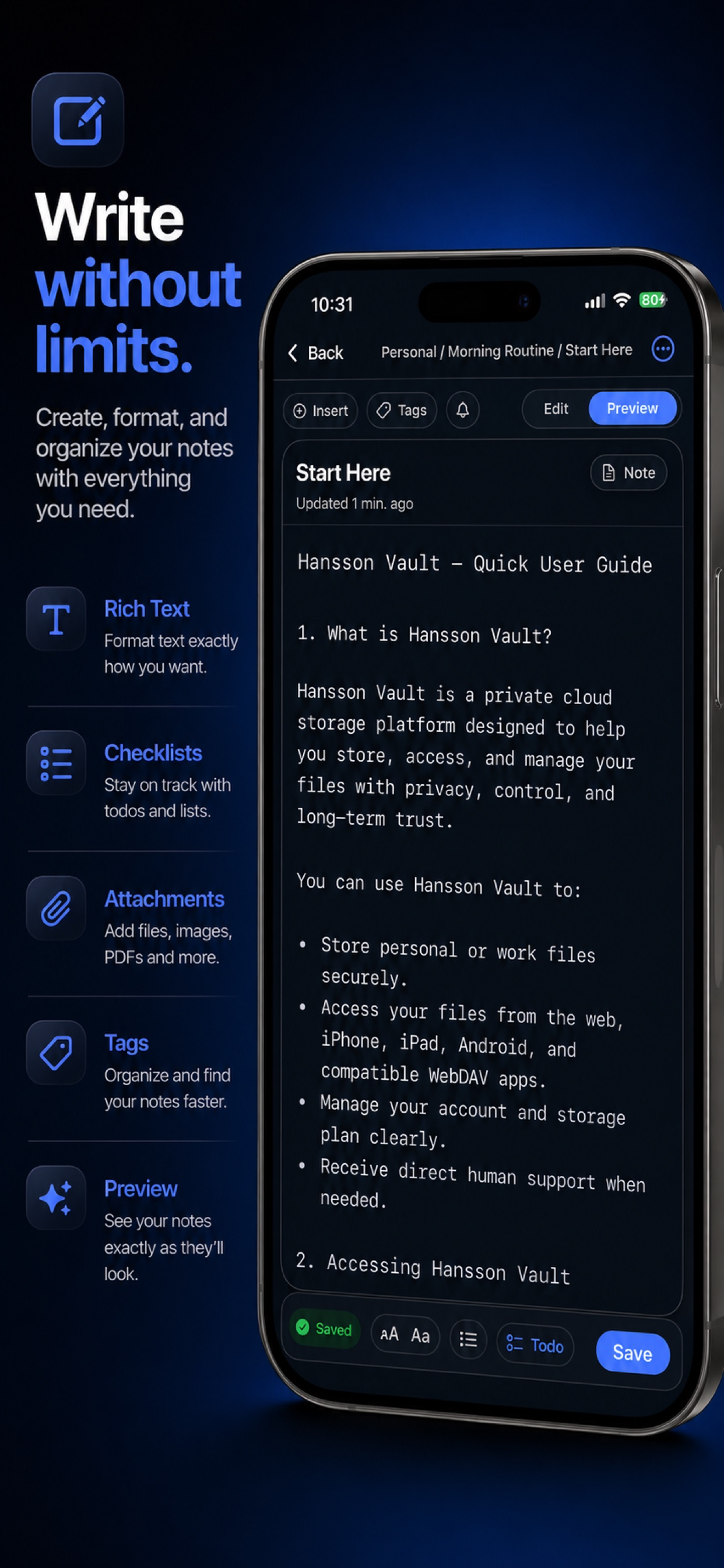Screen dimensions: 724x1568
Task: Select line You can use Hansson Vault to:
Action: point(439,885)
